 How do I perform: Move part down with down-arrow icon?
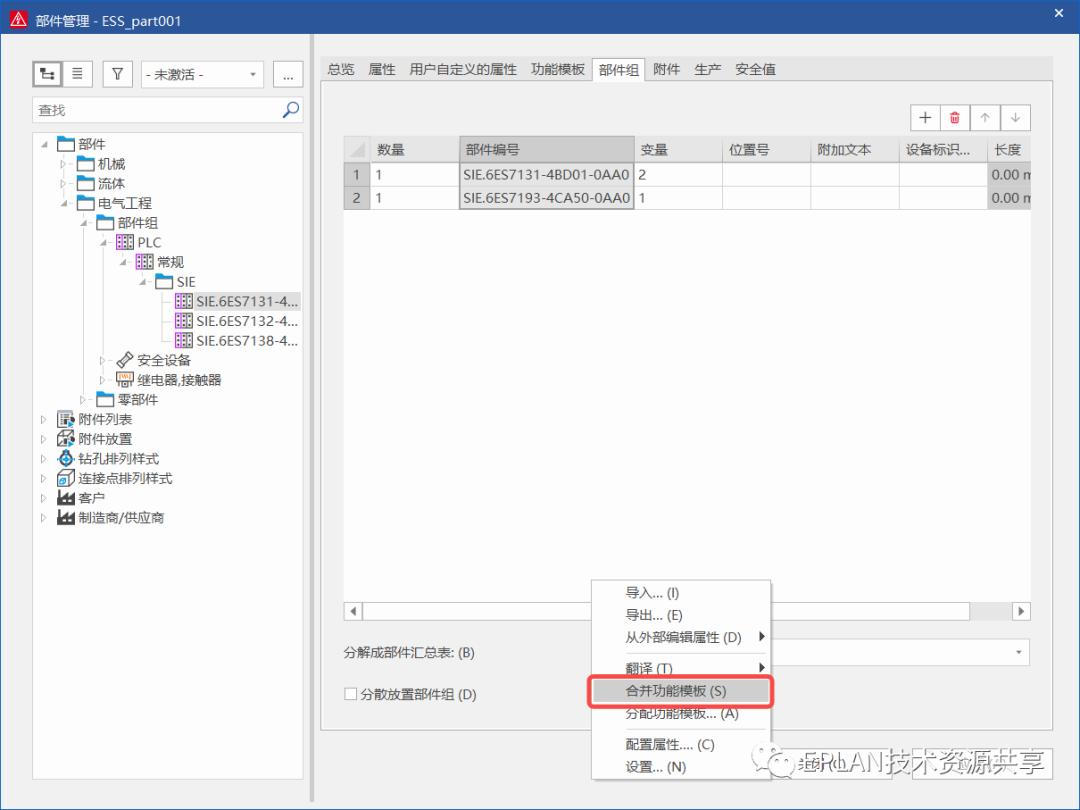[x=1015, y=117]
